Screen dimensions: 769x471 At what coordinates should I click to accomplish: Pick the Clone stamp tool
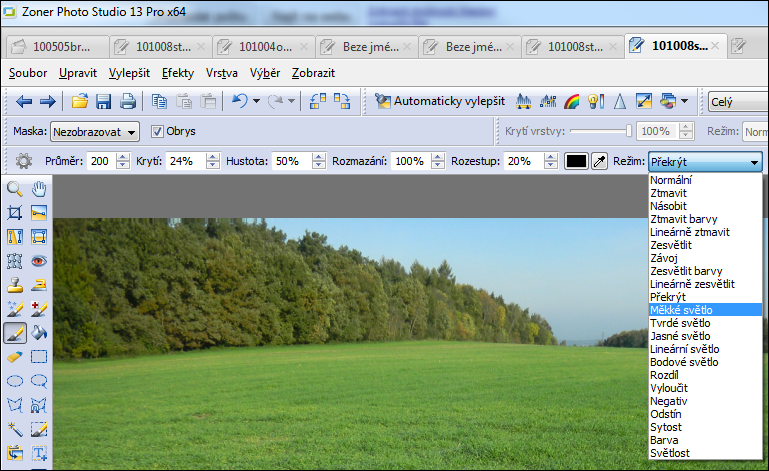[x=15, y=285]
